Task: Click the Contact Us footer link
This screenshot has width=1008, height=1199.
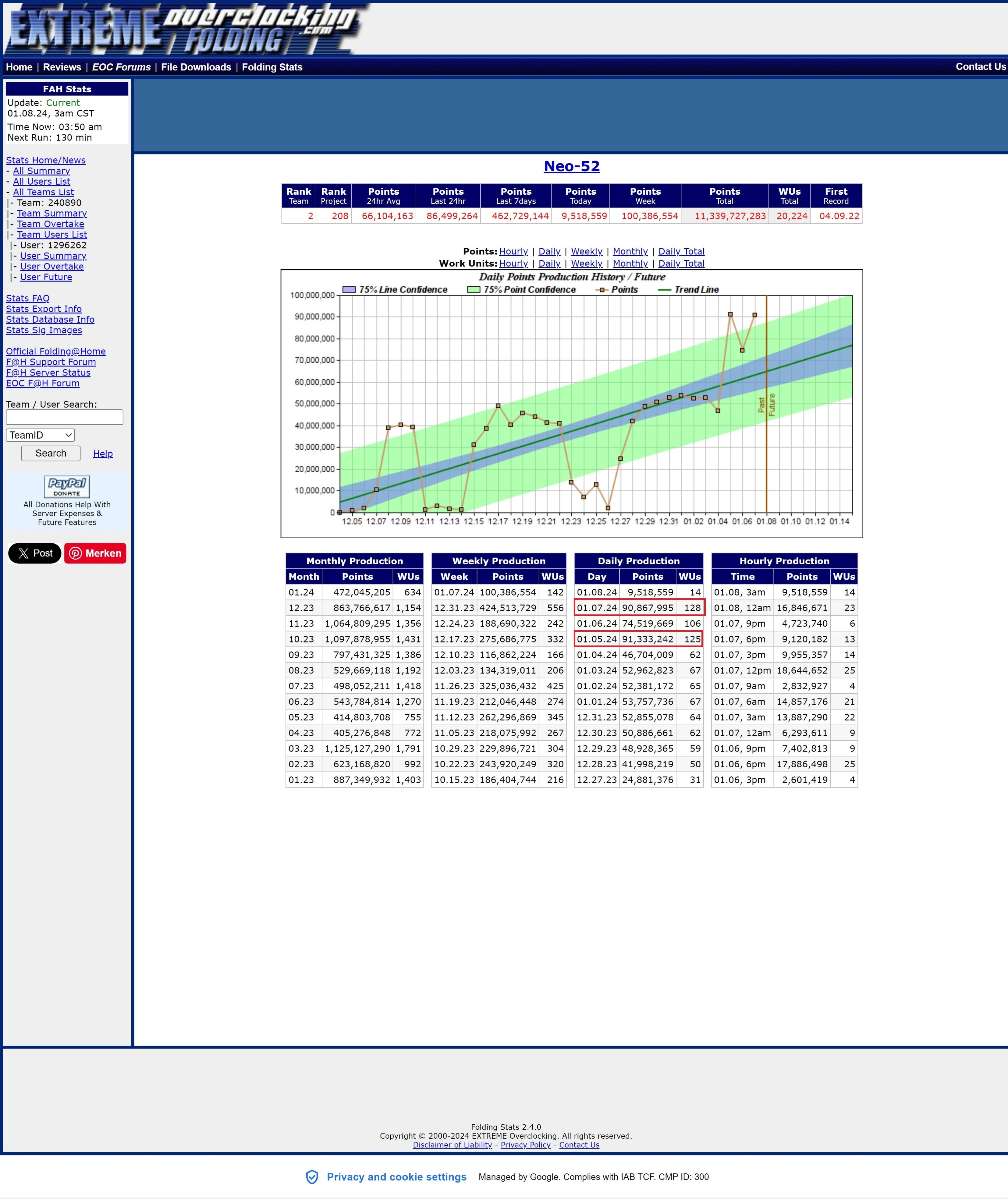Action: [x=580, y=1145]
